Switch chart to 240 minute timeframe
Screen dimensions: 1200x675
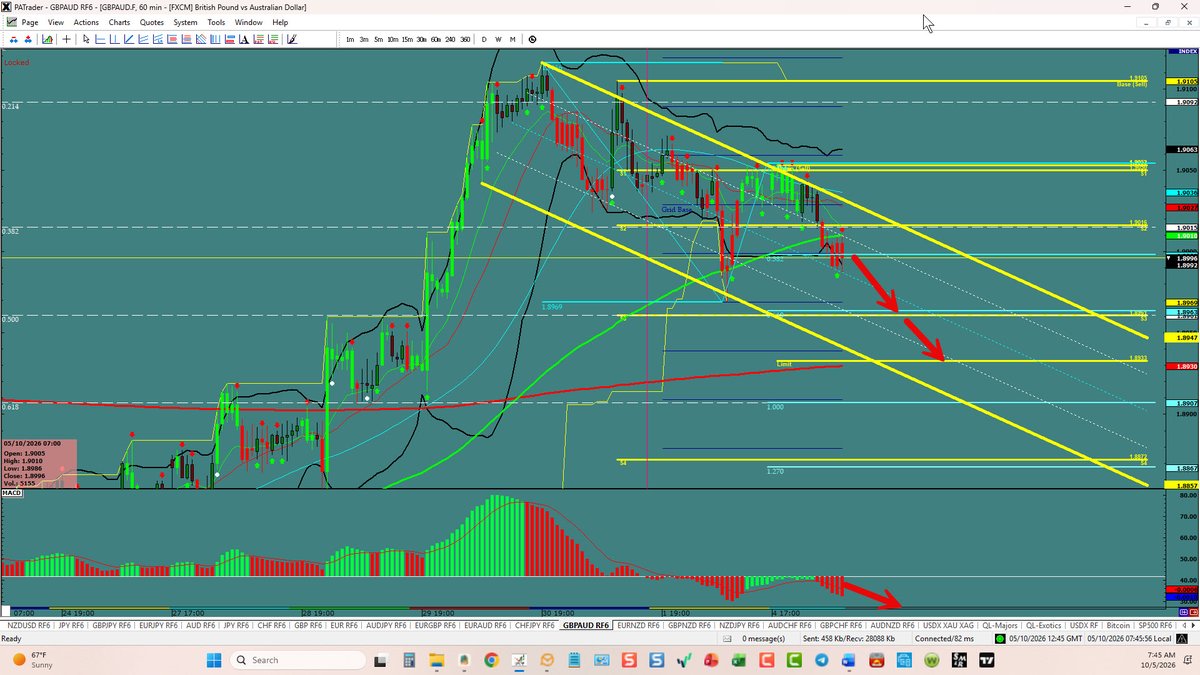click(x=450, y=39)
